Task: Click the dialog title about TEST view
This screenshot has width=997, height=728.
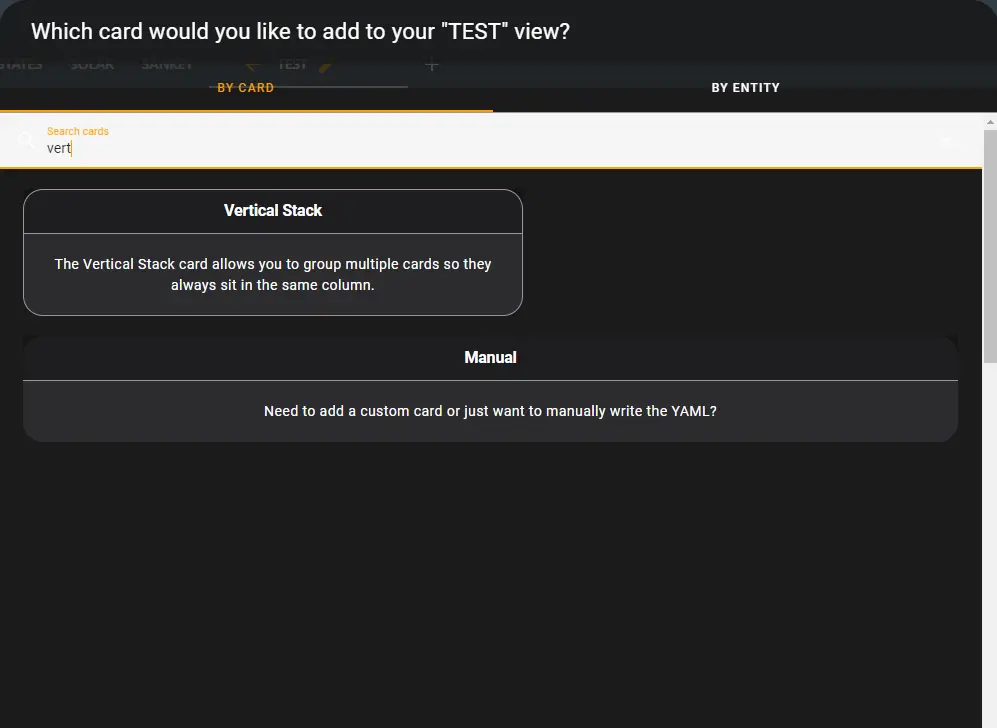Action: [x=300, y=31]
